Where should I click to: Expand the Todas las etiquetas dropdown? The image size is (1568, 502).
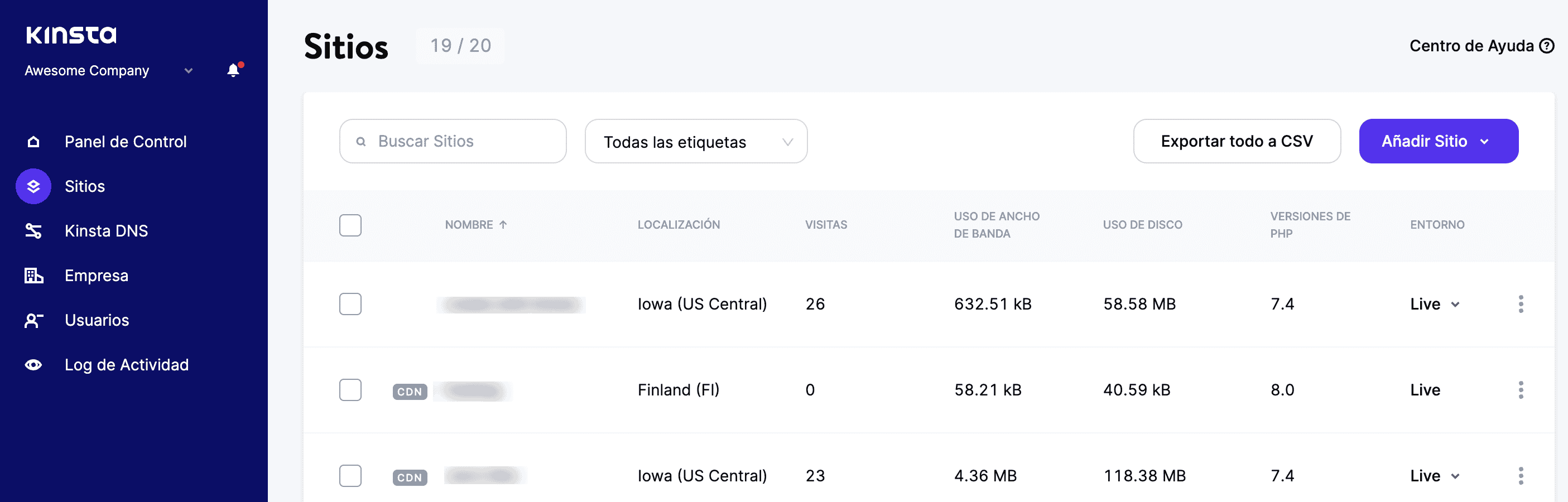696,142
